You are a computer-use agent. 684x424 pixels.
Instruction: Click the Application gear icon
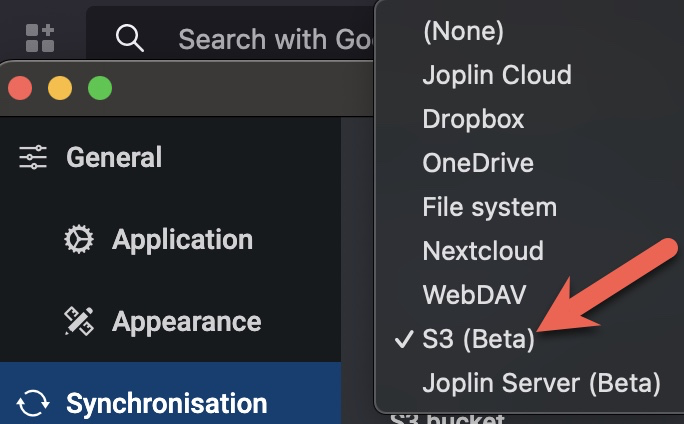click(79, 240)
